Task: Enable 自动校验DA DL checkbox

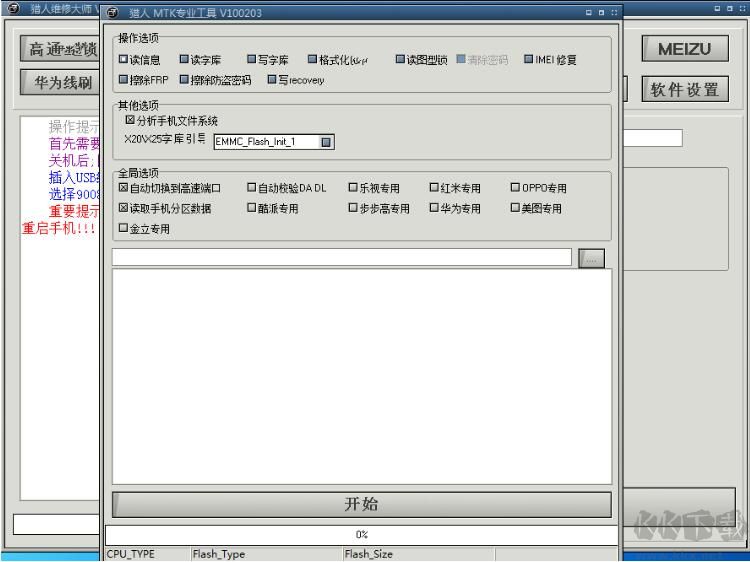Action: [x=252, y=187]
